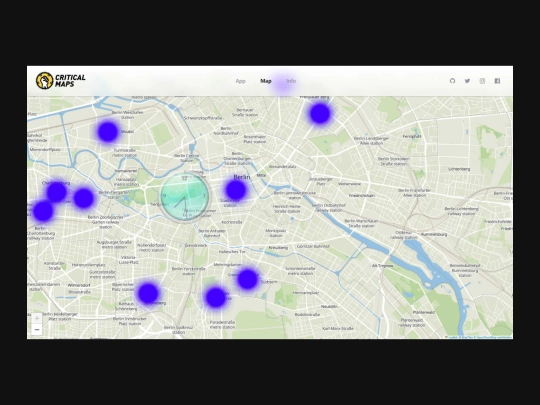Viewport: 540px width, 405px height.
Task: Zoom out with the minus button
Action: [37, 330]
